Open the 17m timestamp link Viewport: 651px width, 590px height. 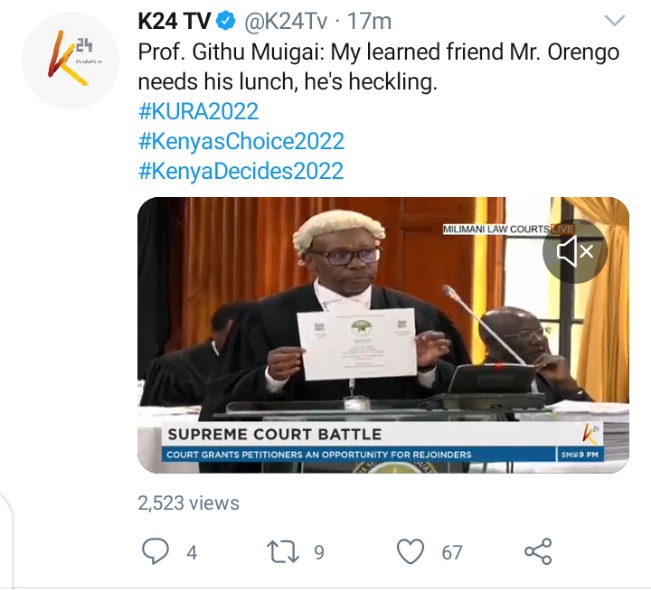tap(369, 21)
